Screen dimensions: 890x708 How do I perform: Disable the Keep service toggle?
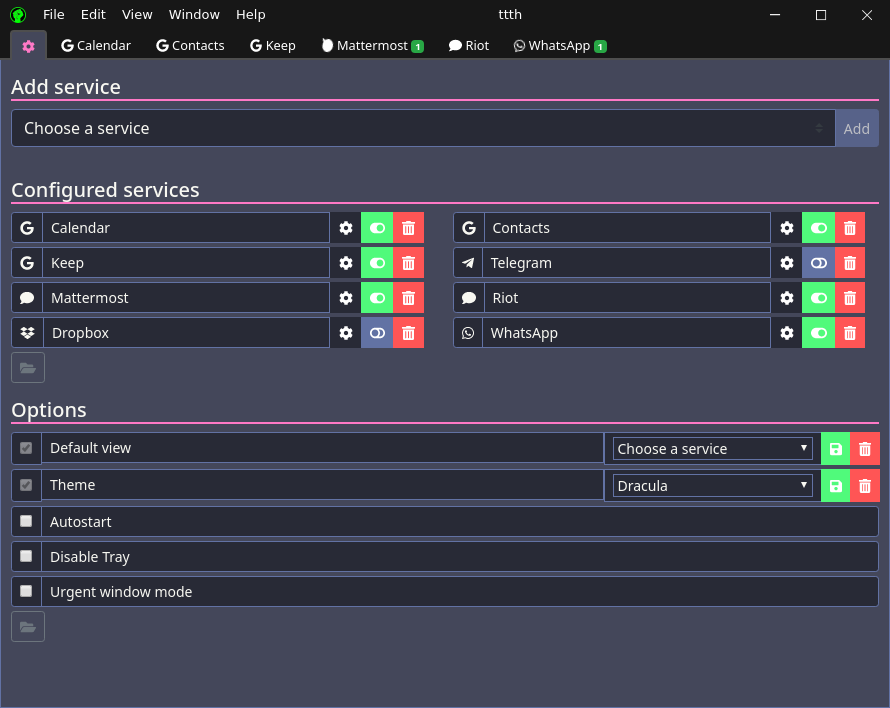point(377,263)
